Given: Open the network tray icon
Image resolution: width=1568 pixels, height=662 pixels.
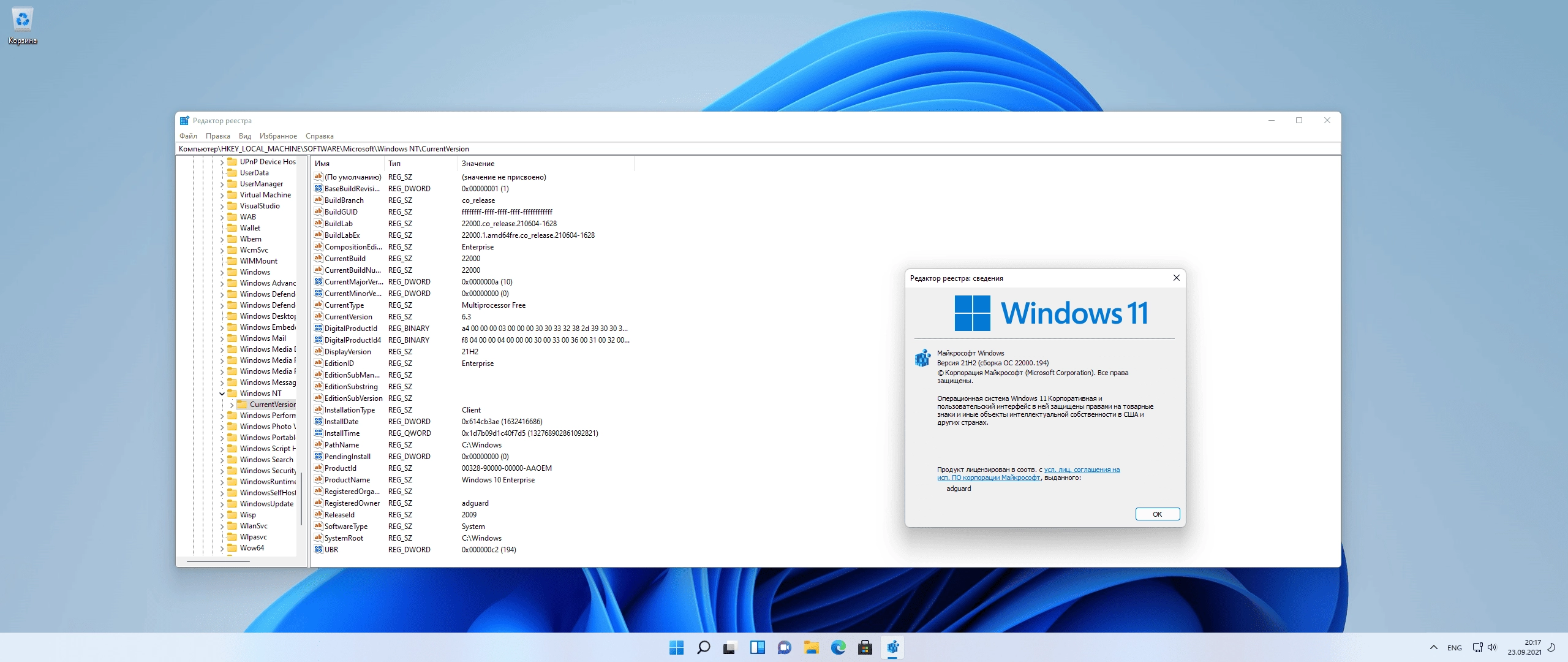Looking at the screenshot, I should pyautogui.click(x=1477, y=647).
